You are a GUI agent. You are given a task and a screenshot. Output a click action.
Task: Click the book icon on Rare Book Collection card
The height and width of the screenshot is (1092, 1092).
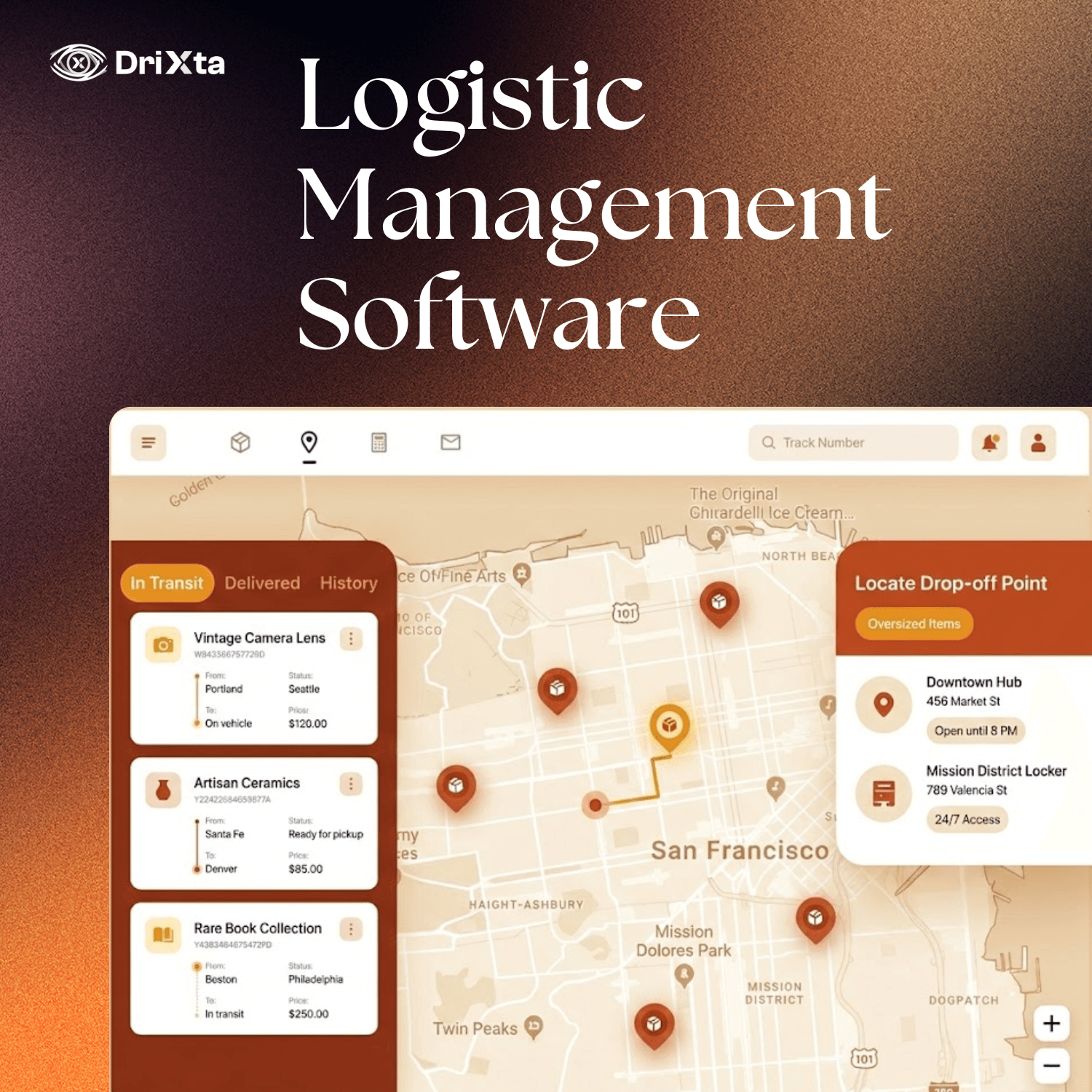[163, 935]
